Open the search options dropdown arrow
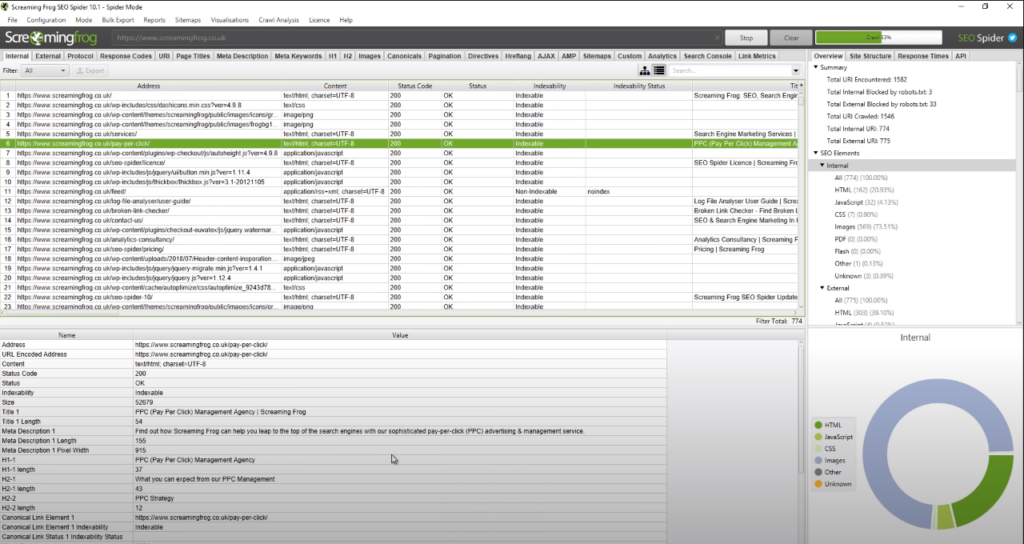This screenshot has width=1024, height=544. [x=795, y=71]
